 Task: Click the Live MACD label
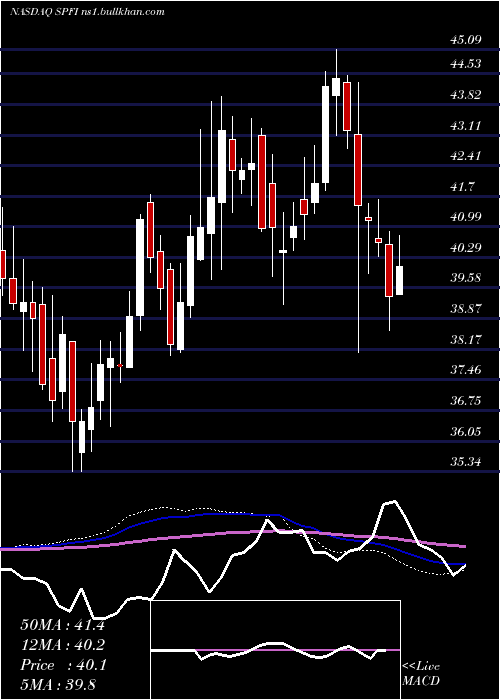coord(421,674)
